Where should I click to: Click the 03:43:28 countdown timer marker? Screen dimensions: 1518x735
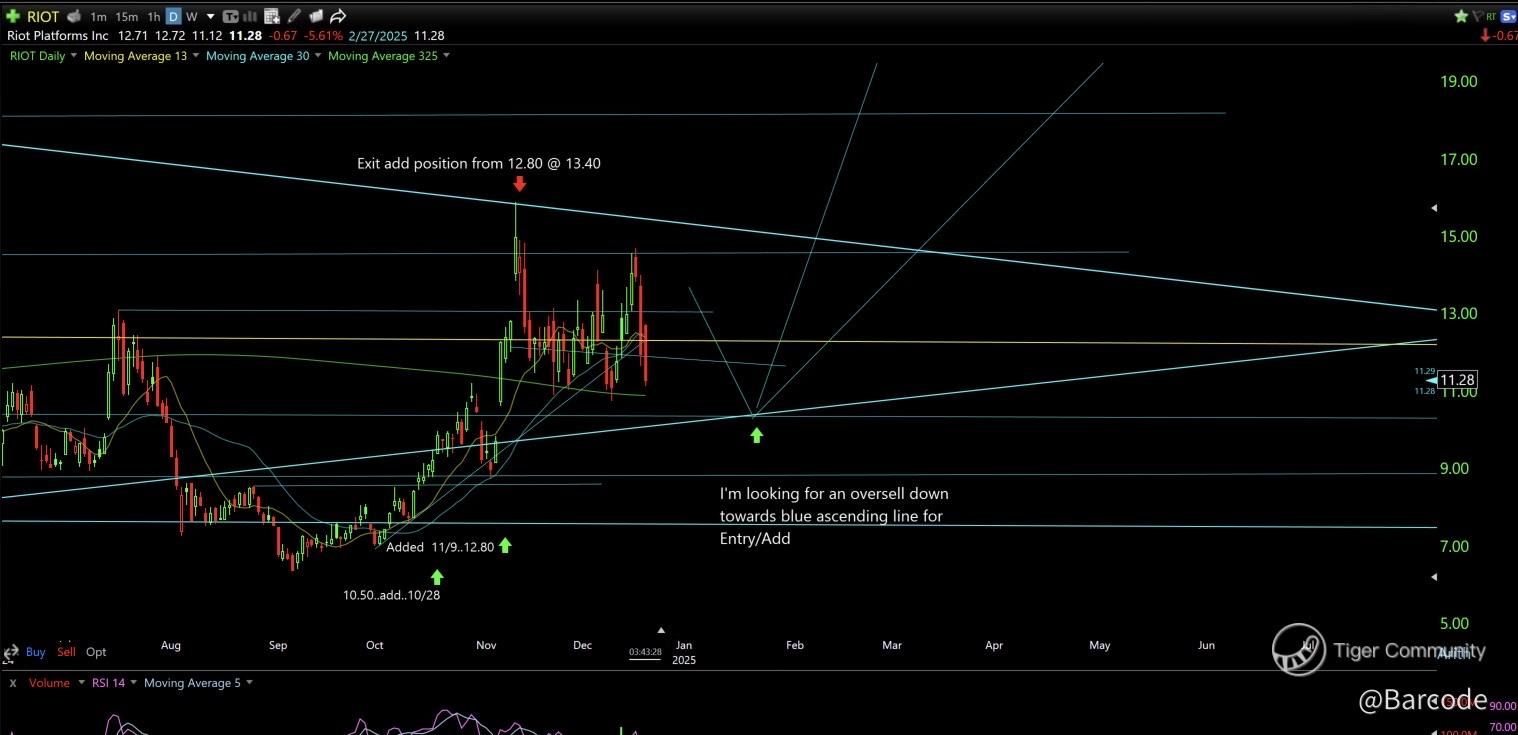click(645, 652)
